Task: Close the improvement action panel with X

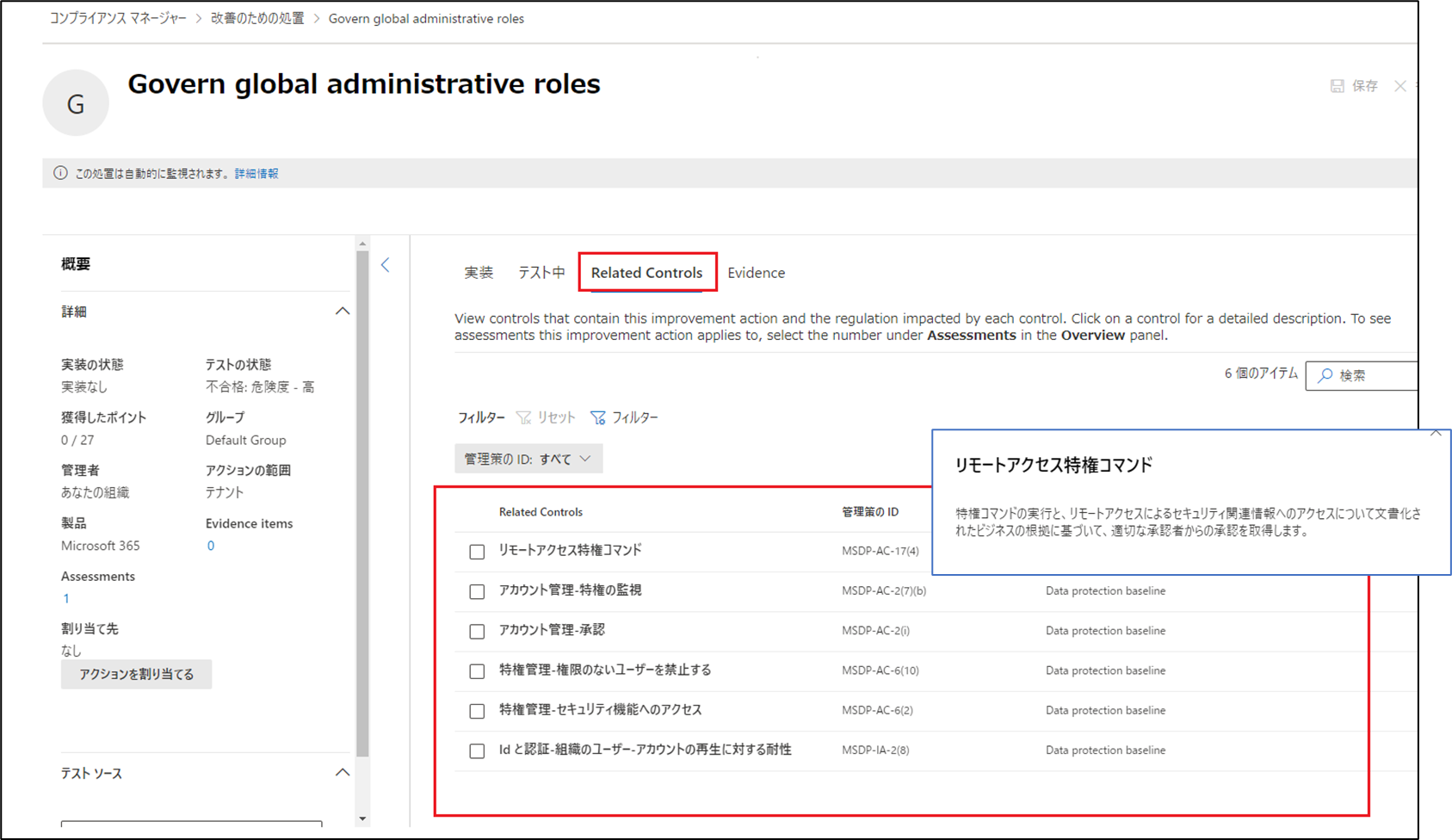Action: (x=1400, y=86)
